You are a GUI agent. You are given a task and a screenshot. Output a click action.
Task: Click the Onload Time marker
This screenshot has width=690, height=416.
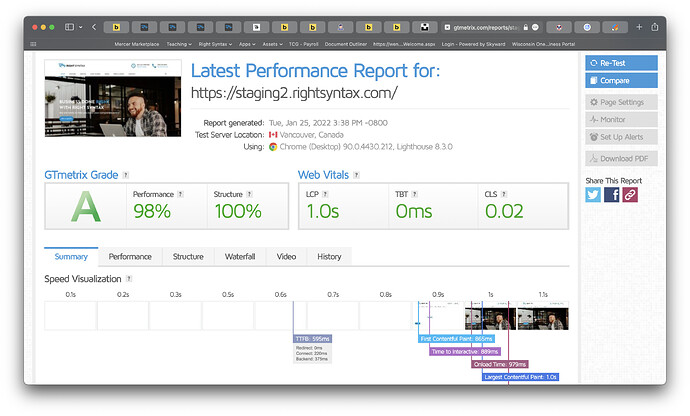tap(499, 364)
